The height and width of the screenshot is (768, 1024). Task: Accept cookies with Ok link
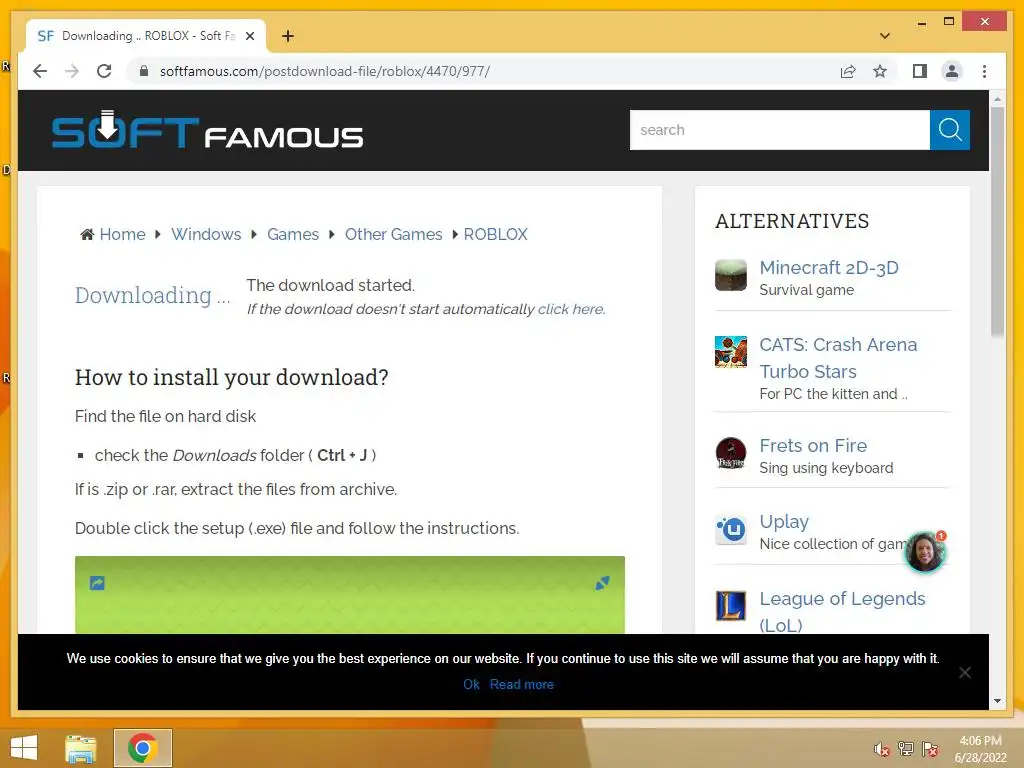click(x=471, y=684)
